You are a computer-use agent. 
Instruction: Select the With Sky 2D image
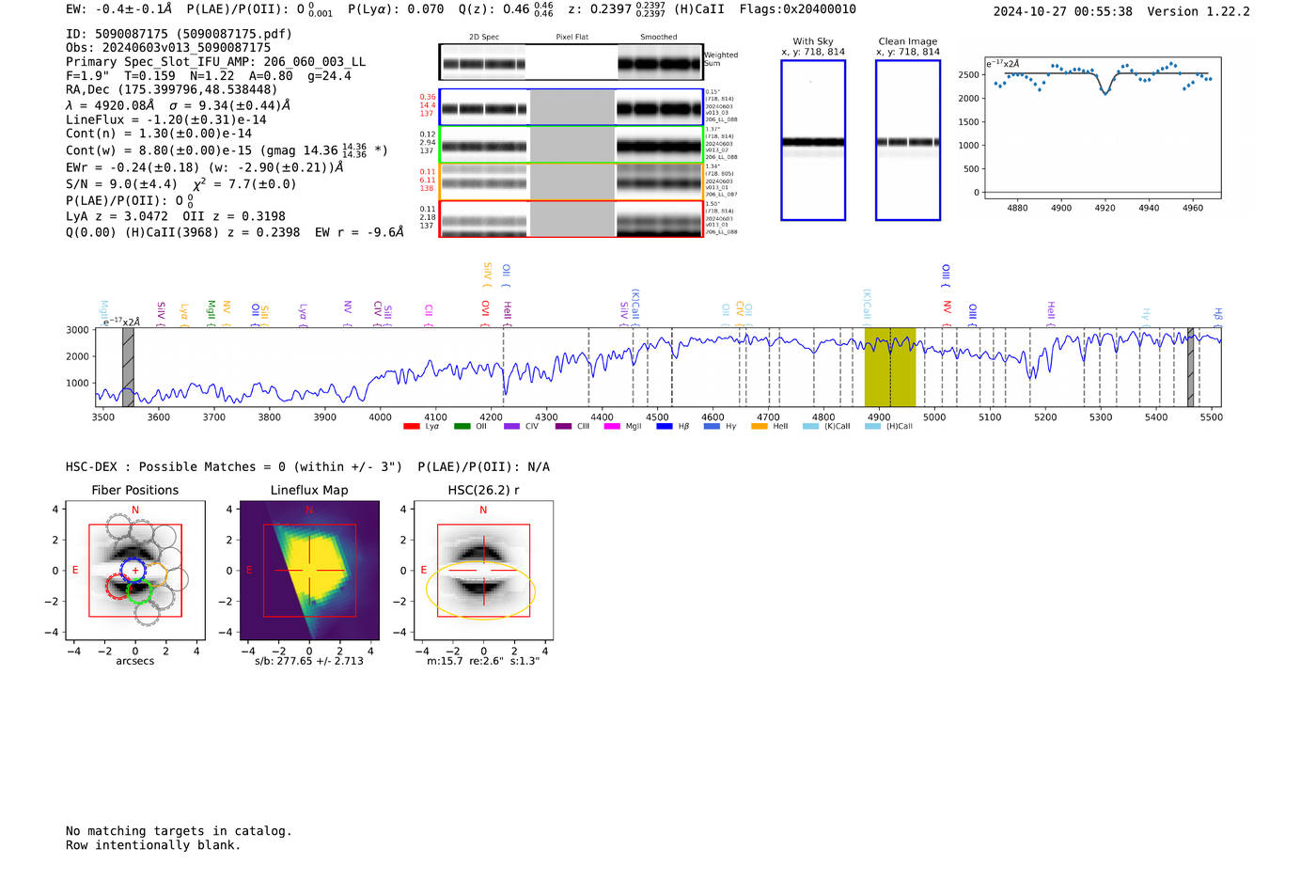tap(813, 140)
